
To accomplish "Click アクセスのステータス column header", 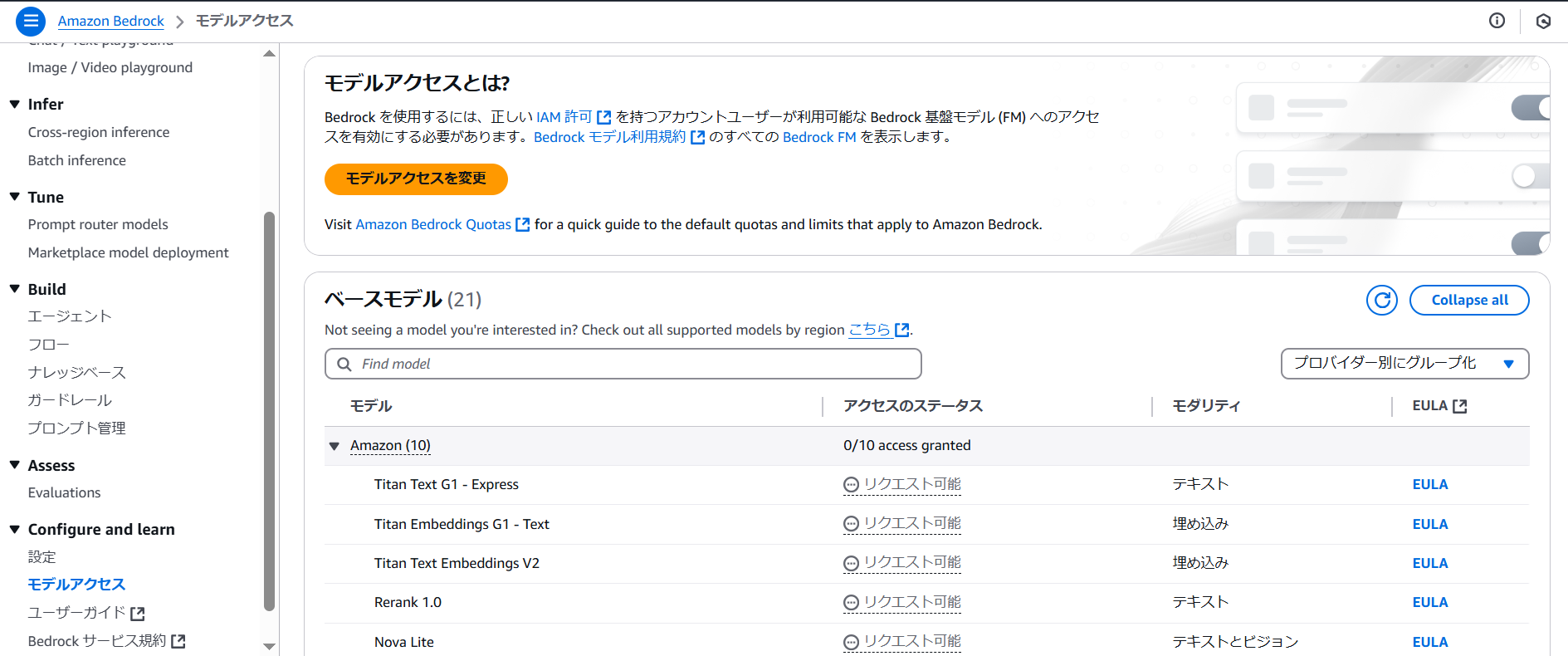I will [913, 406].
